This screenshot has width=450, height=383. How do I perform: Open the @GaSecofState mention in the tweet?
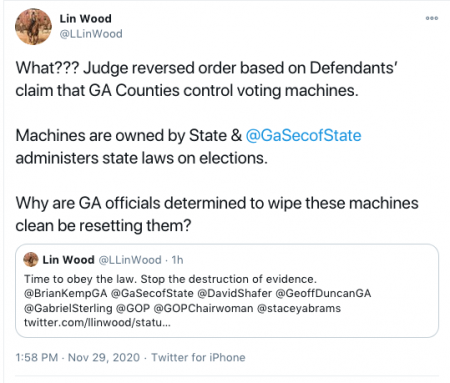(303, 136)
